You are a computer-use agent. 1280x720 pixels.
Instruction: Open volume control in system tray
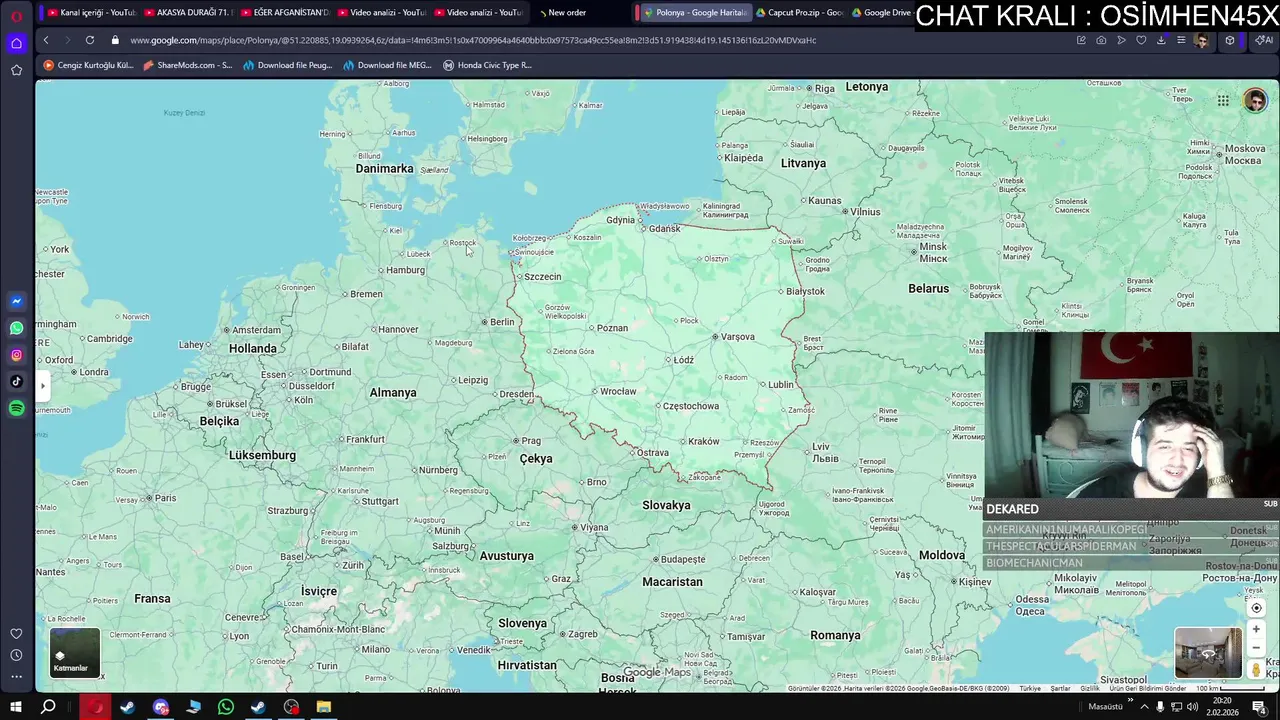[x=1192, y=707]
